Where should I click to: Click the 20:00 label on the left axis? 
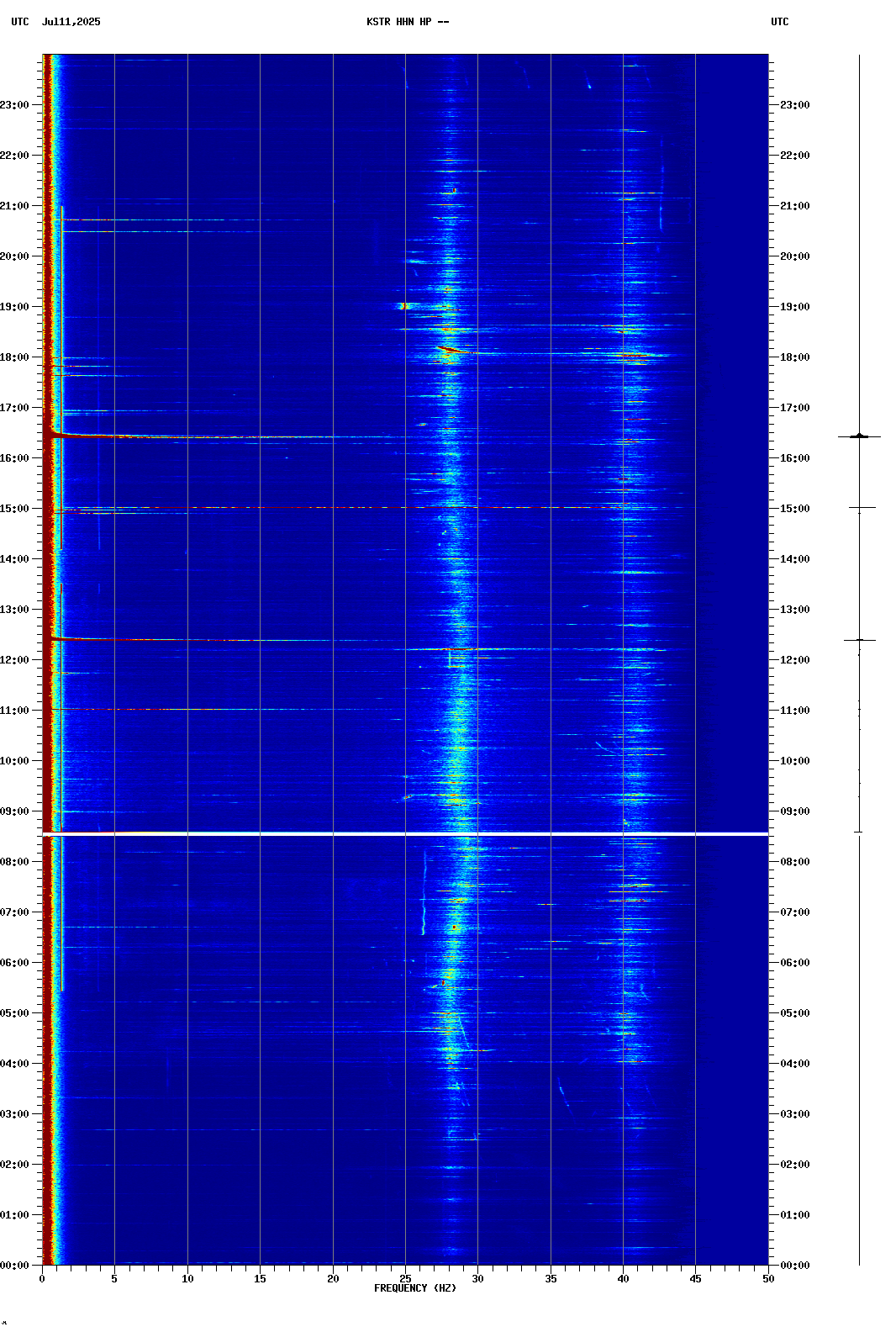[14, 256]
